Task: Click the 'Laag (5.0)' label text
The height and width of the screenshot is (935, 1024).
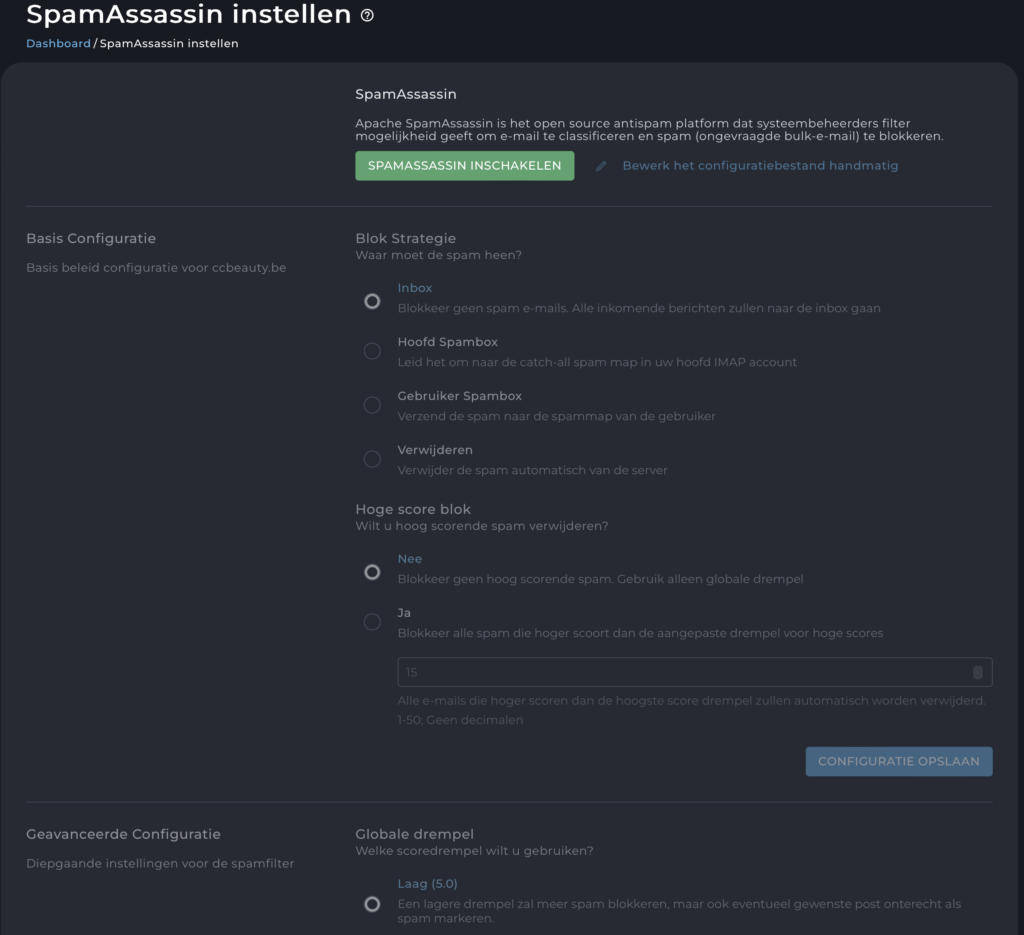Action: (427, 884)
